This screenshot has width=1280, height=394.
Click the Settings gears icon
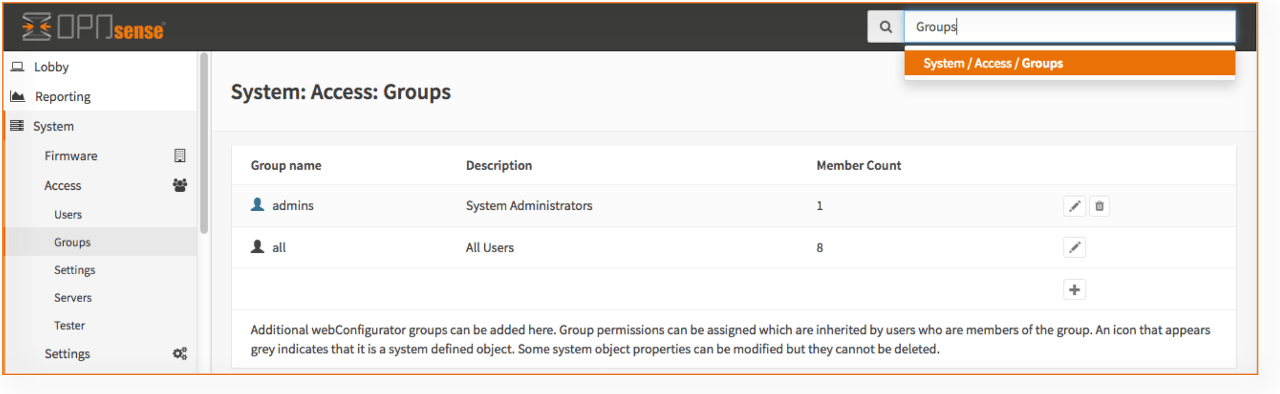(180, 354)
